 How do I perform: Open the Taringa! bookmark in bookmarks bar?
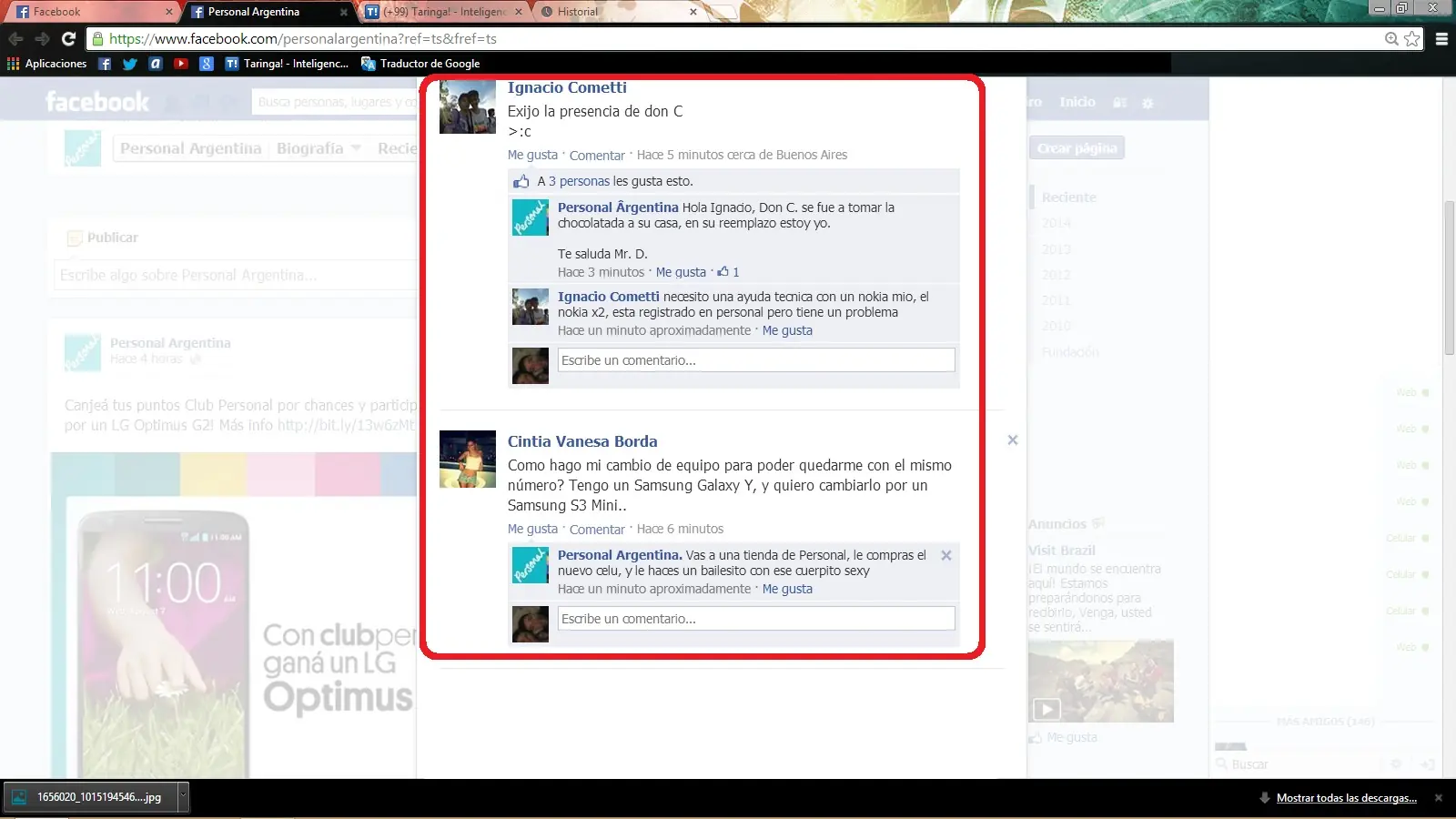pos(287,64)
